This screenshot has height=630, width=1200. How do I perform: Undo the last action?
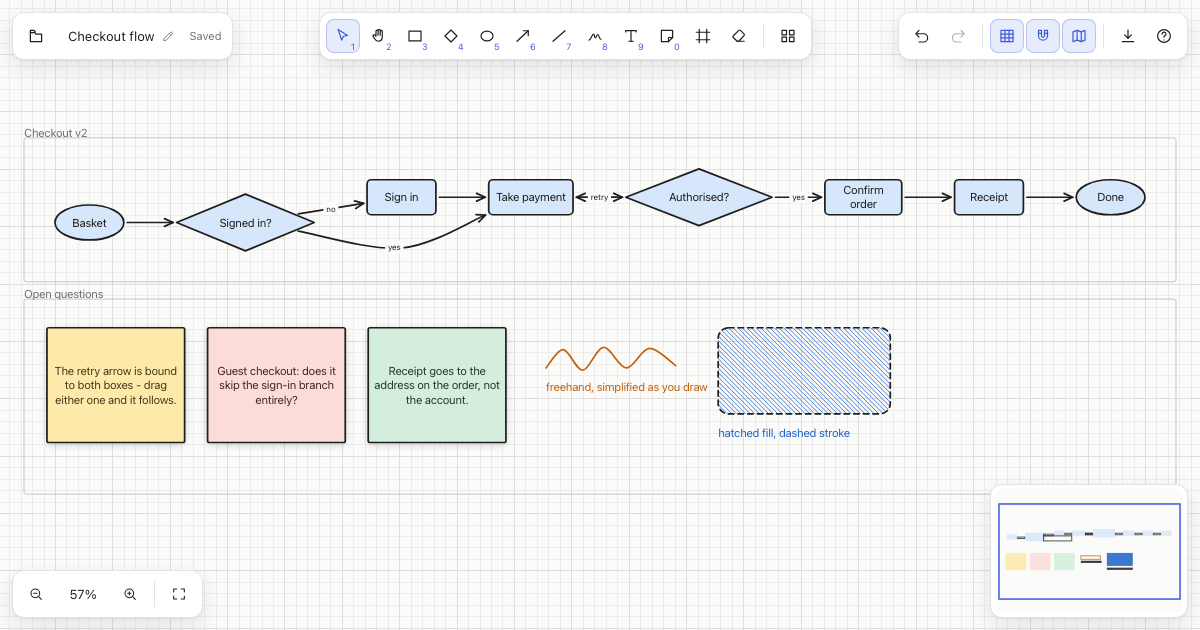(x=922, y=36)
